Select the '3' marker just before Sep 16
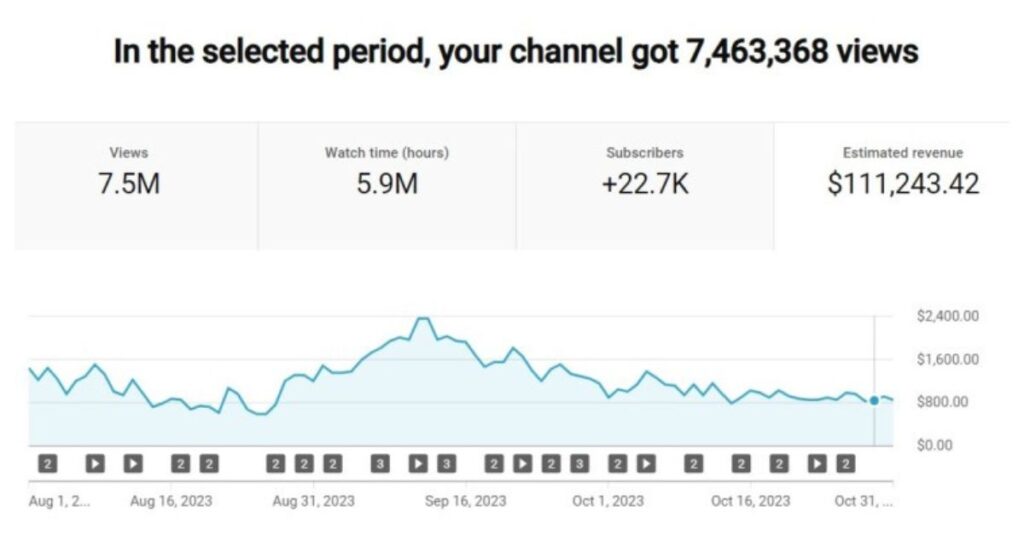The image size is (1024, 536). pos(446,464)
